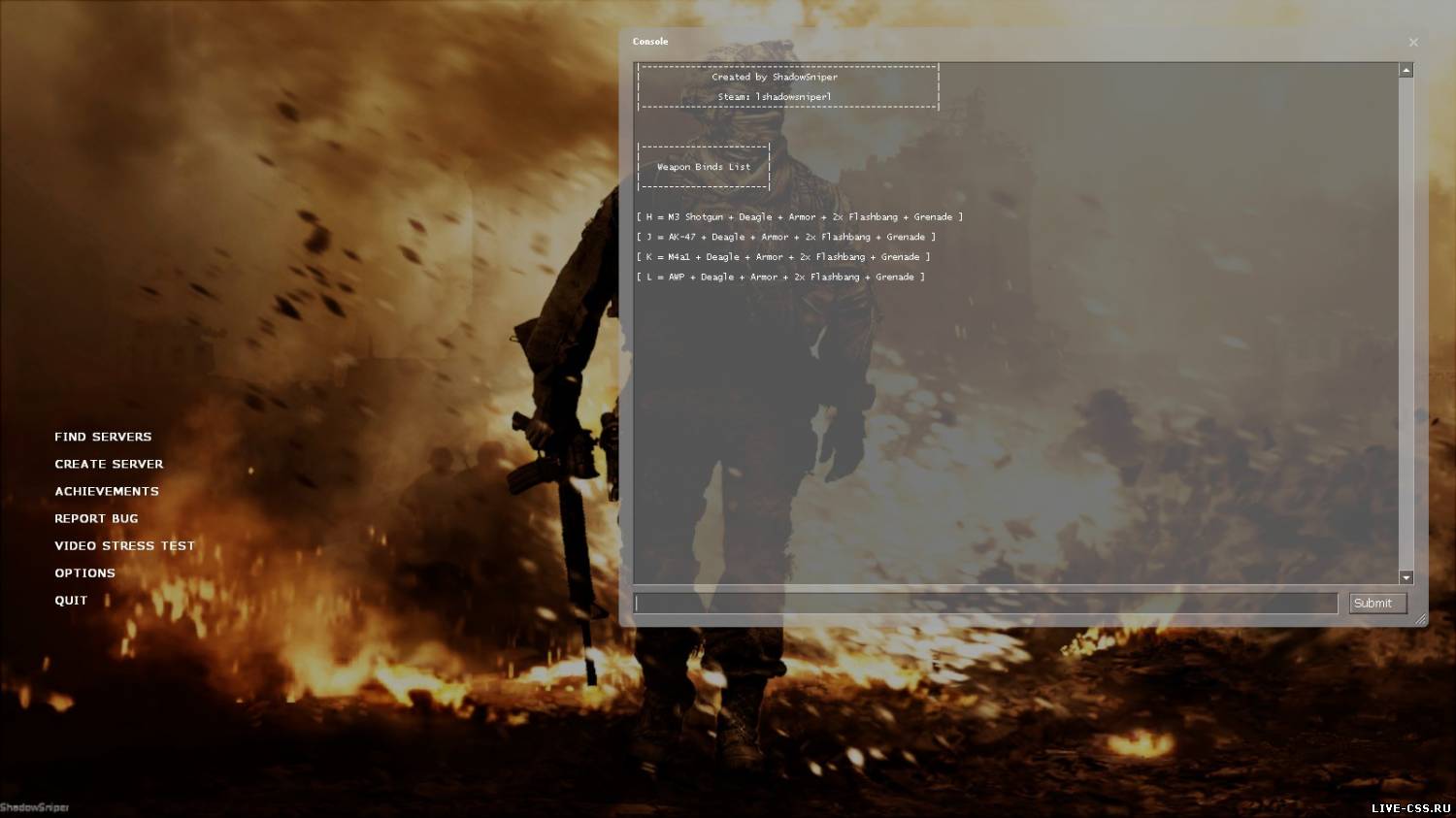Image resolution: width=1456 pixels, height=818 pixels.
Task: Launch the Video Stress Test
Action: click(x=124, y=545)
